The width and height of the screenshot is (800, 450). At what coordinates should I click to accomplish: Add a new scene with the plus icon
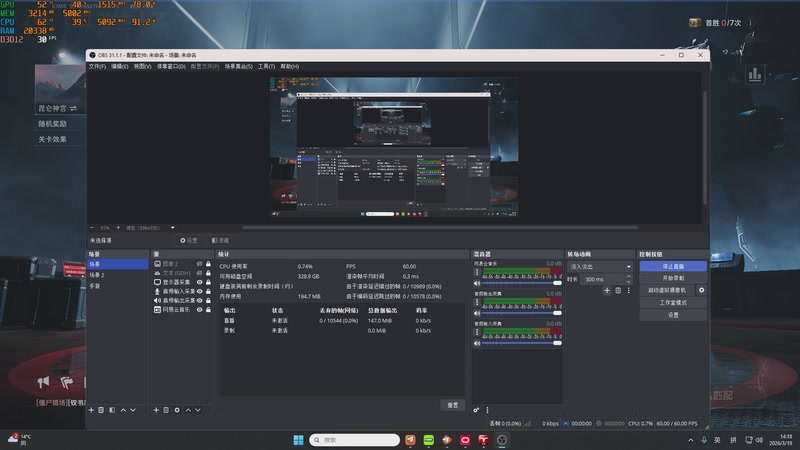click(x=91, y=410)
